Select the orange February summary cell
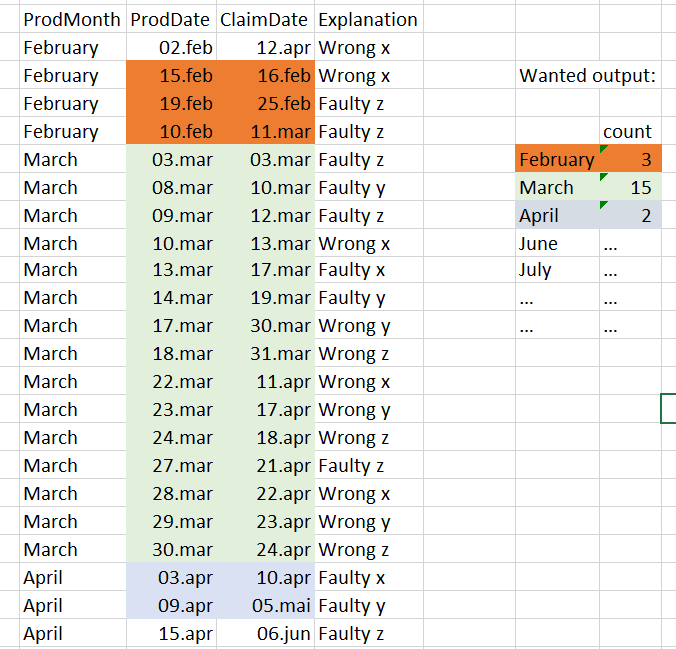 coord(557,159)
